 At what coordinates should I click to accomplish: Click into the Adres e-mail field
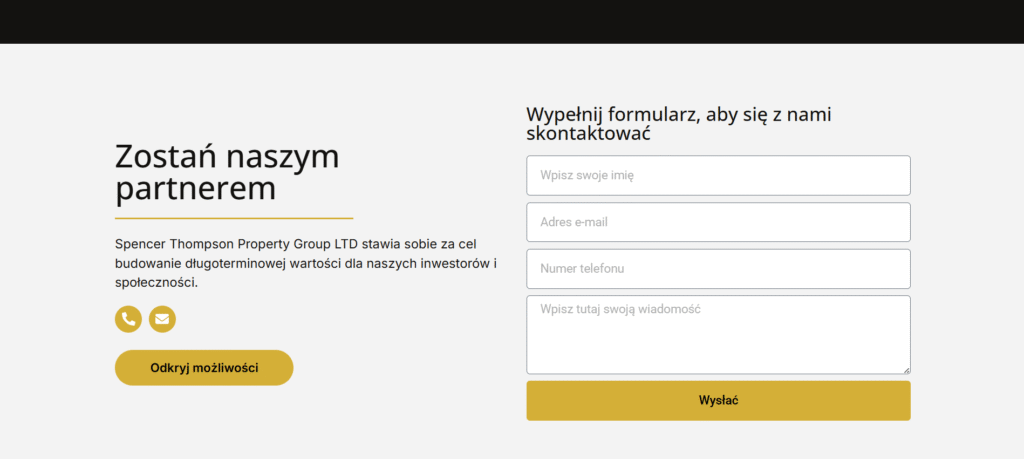pos(718,222)
